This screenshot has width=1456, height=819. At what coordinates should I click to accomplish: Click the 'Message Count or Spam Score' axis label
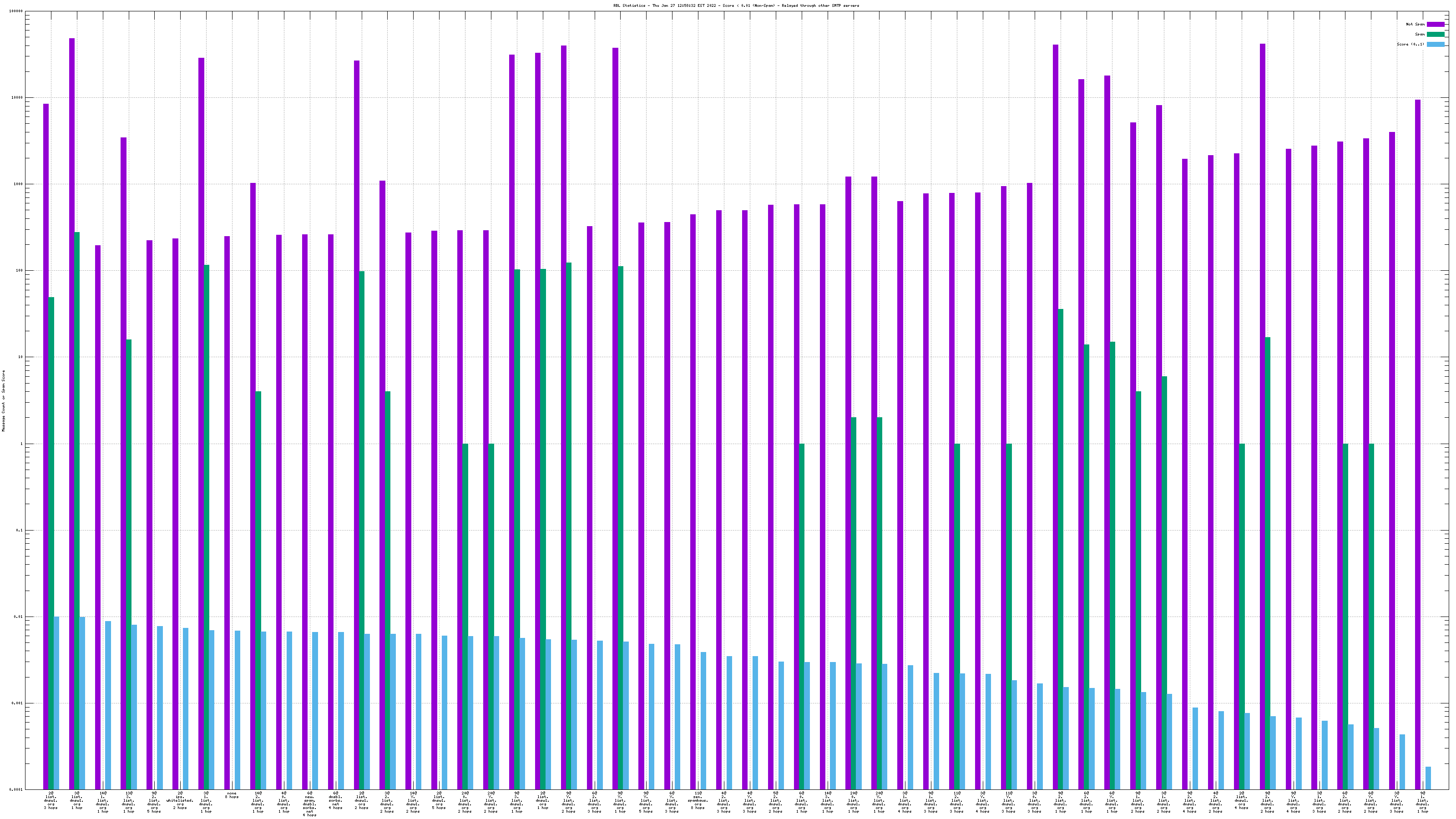[3, 401]
